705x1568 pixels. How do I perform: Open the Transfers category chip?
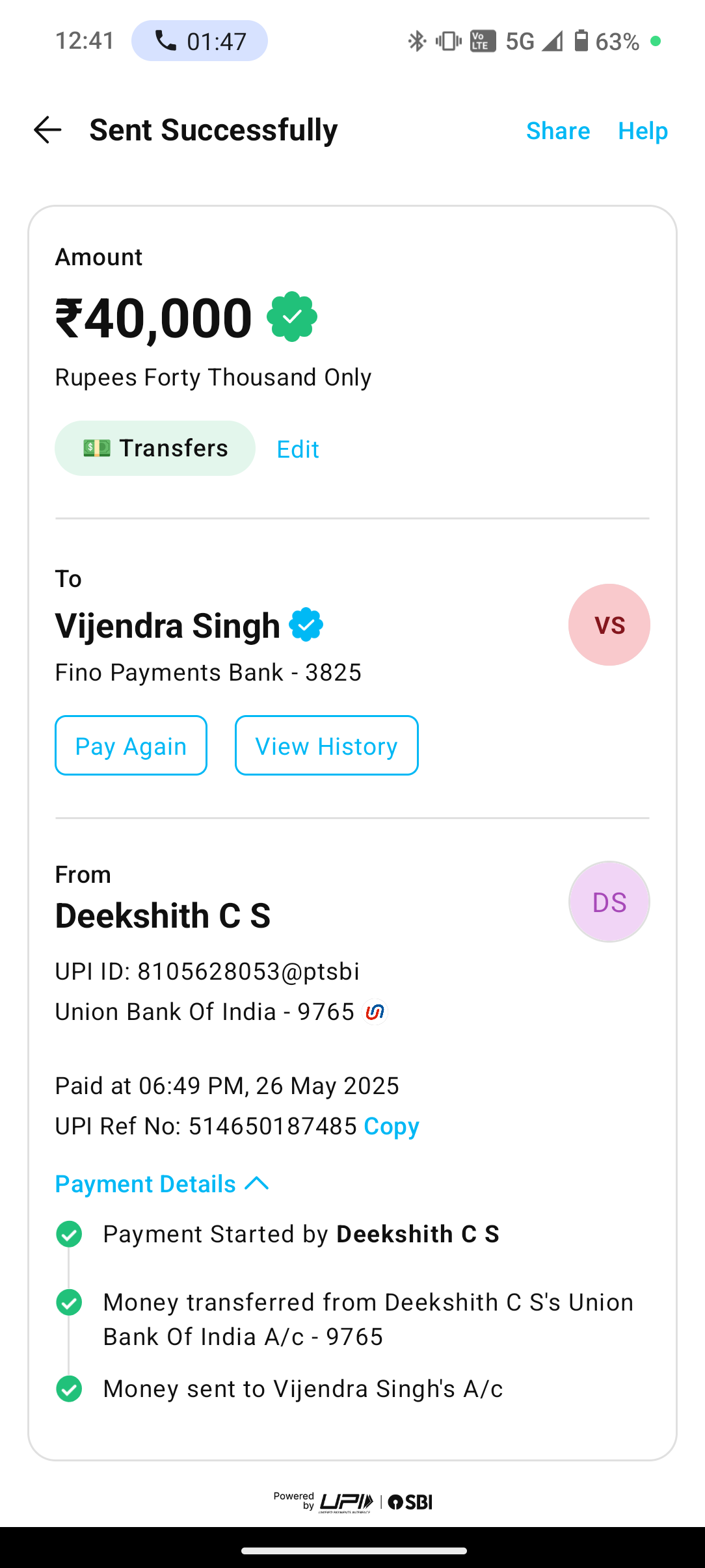pyautogui.click(x=155, y=449)
